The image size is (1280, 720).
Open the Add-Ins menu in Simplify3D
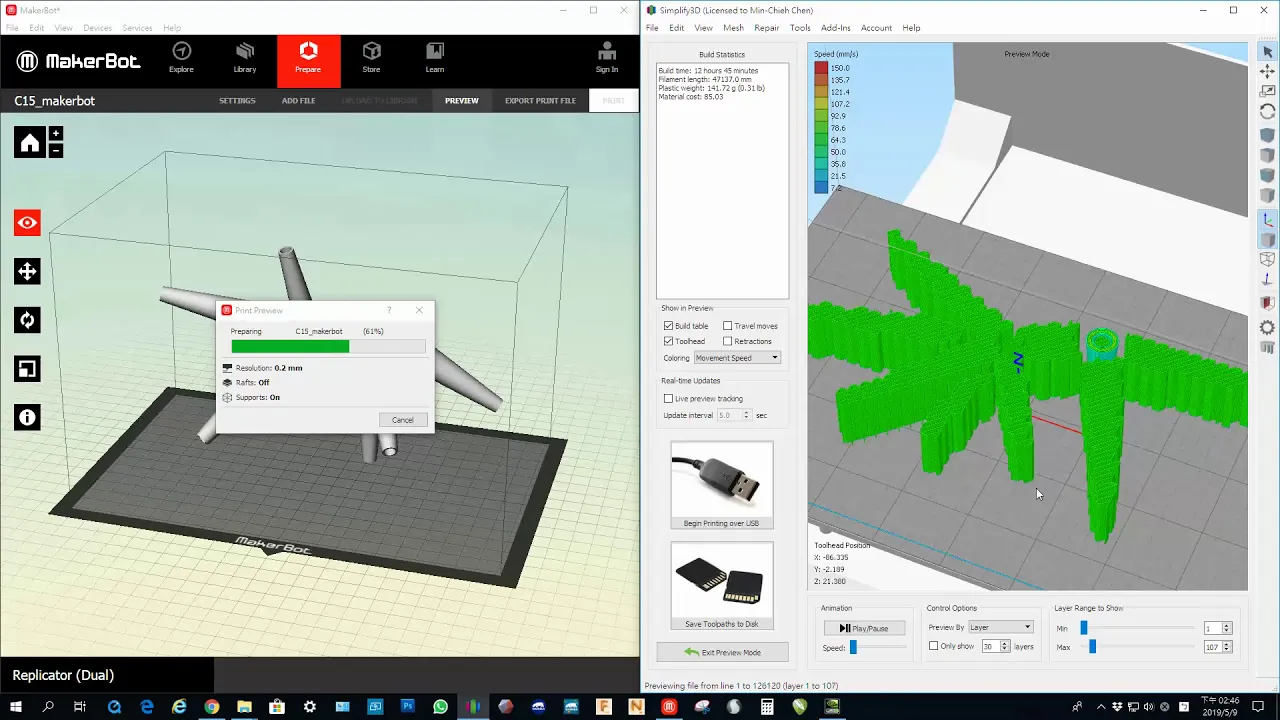click(835, 28)
